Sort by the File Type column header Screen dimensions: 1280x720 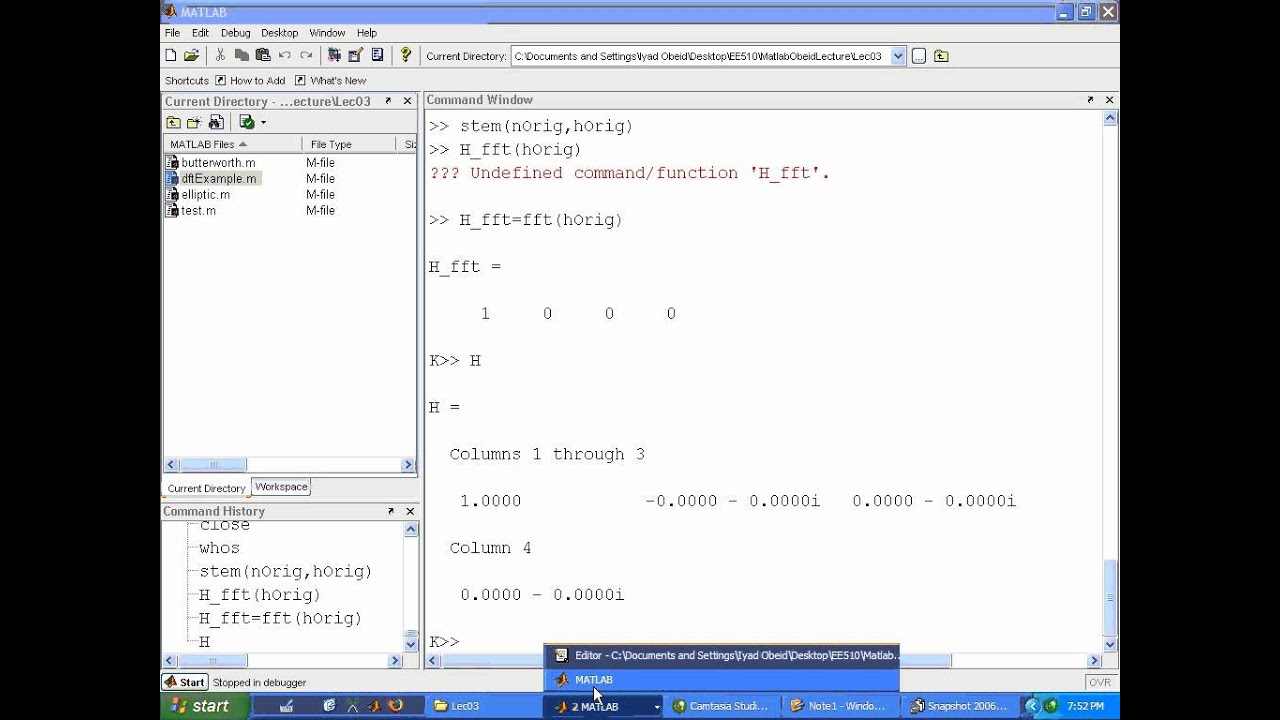[x=350, y=144]
